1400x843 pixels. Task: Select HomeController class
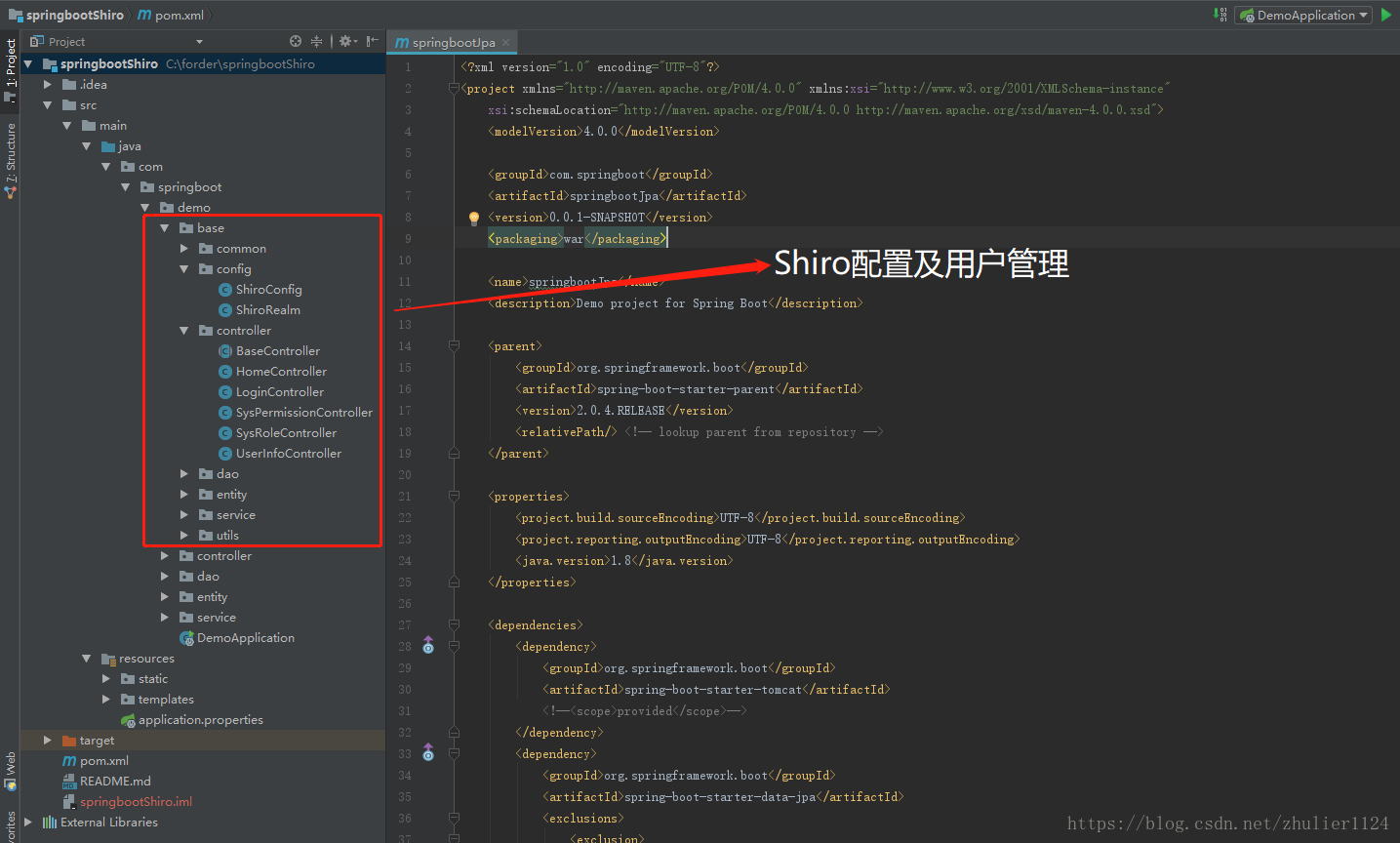point(281,371)
